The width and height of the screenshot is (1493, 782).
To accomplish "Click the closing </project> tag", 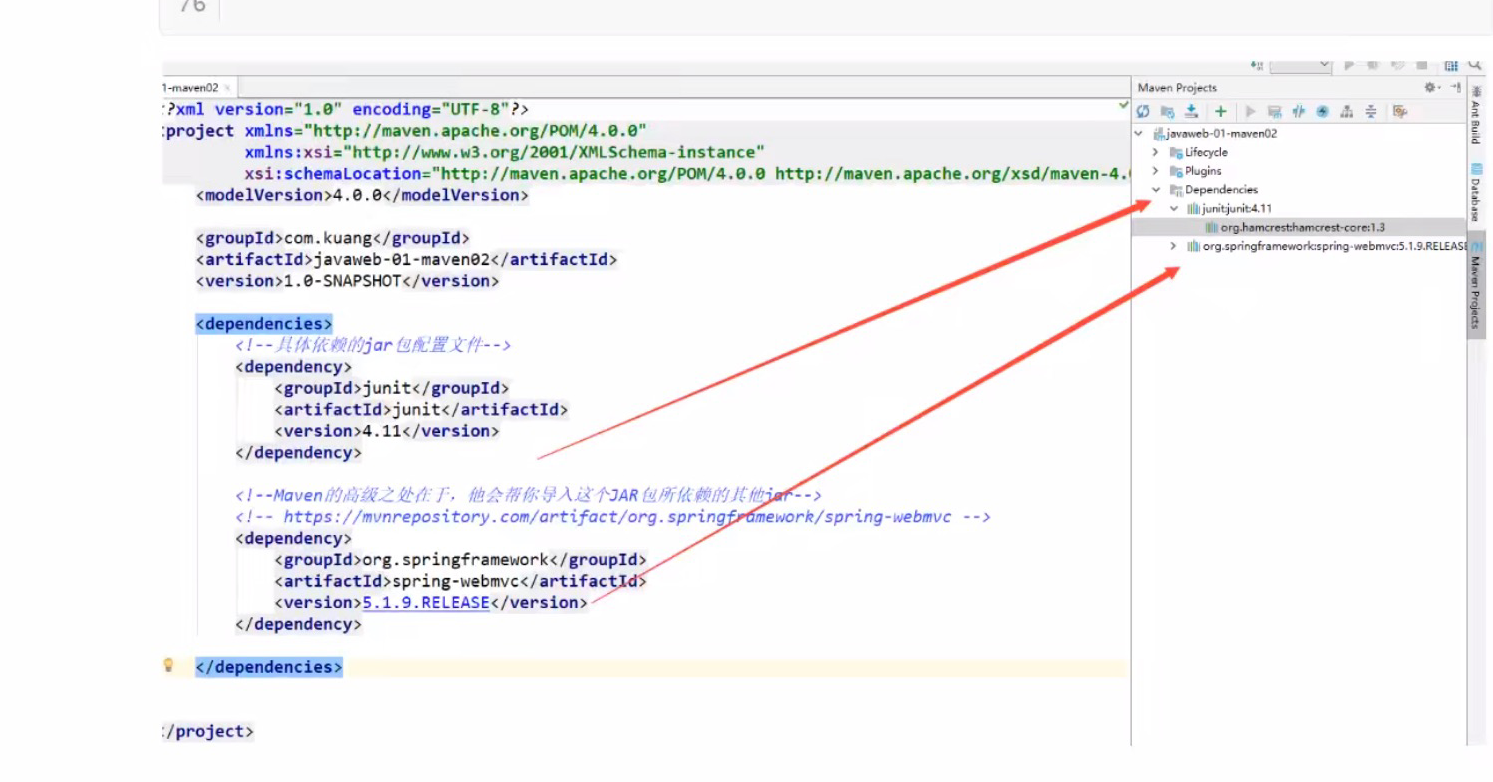I will (x=209, y=732).
